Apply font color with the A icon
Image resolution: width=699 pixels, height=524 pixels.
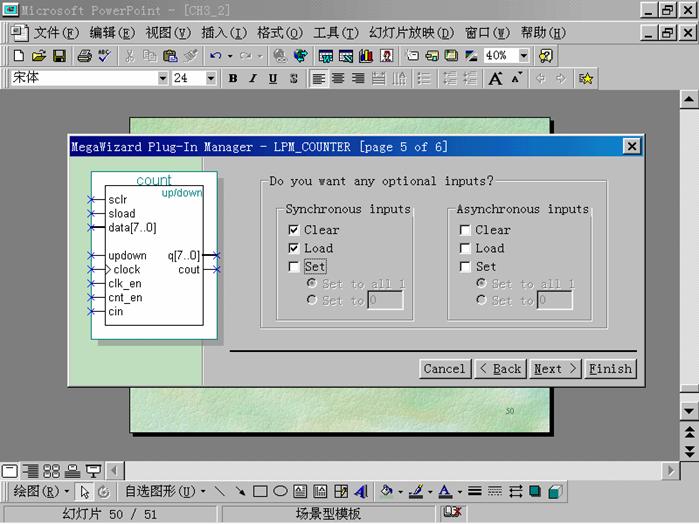click(445, 491)
